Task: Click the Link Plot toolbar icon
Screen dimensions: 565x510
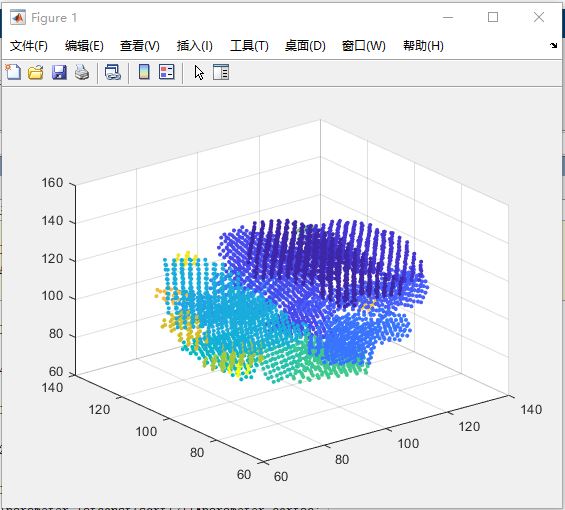Action: point(113,72)
